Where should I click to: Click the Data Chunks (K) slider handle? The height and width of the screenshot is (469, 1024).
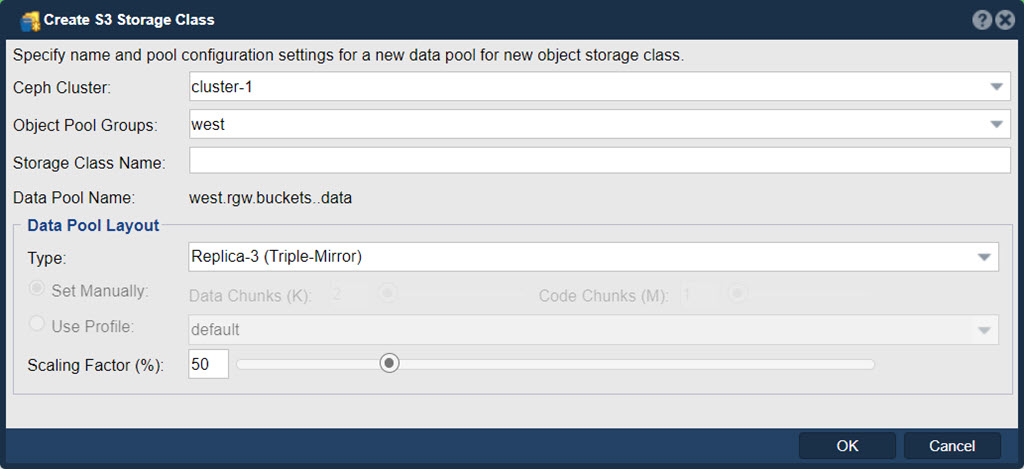[x=388, y=293]
